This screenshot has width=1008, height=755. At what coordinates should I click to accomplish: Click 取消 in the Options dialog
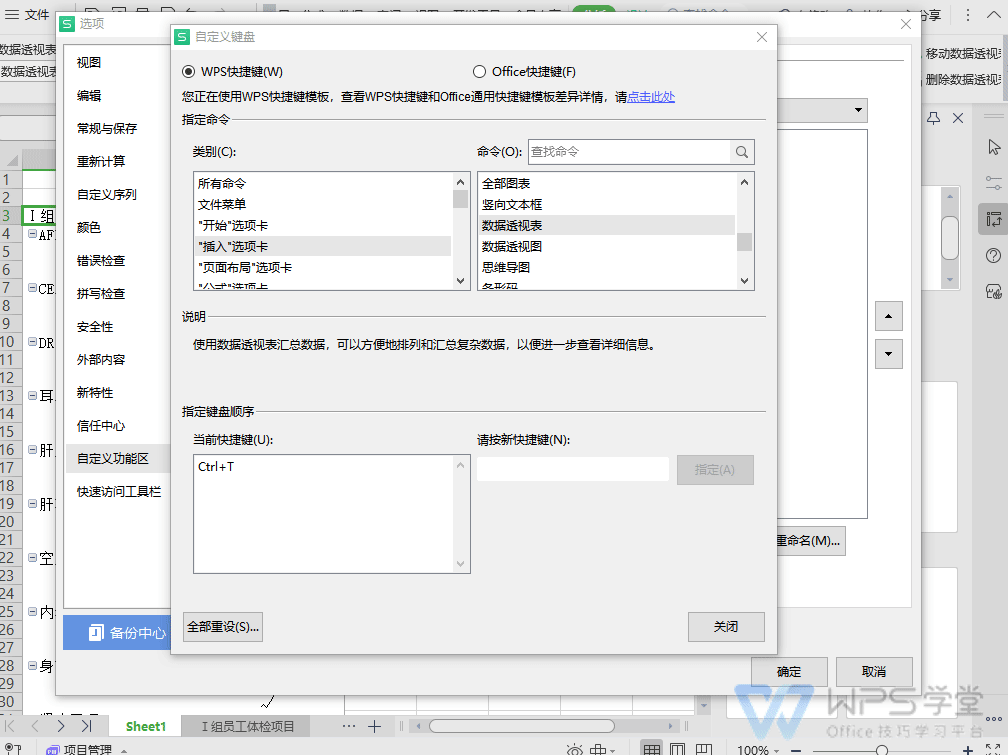(x=874, y=672)
